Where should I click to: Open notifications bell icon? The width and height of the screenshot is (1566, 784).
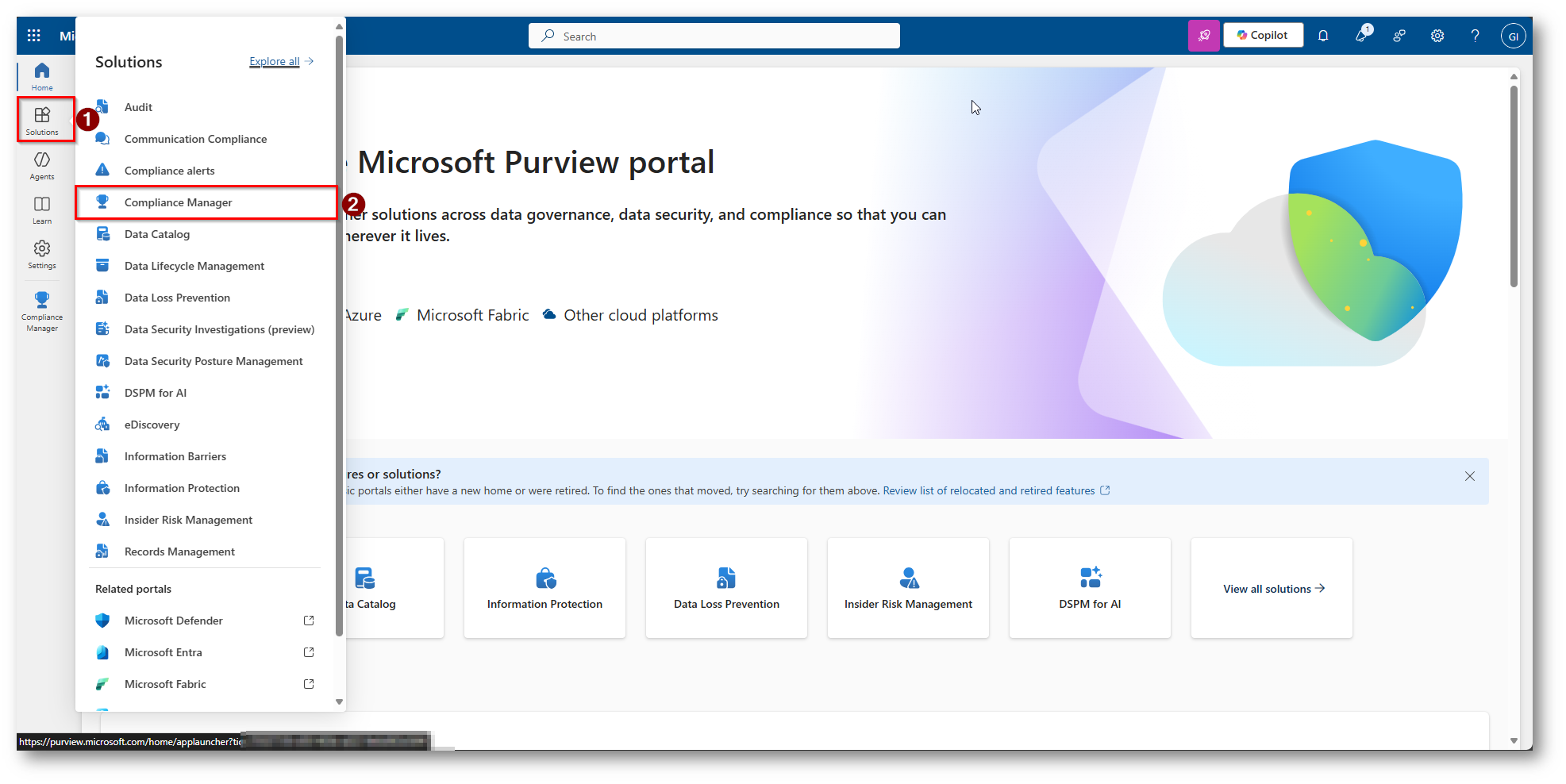coord(1323,36)
